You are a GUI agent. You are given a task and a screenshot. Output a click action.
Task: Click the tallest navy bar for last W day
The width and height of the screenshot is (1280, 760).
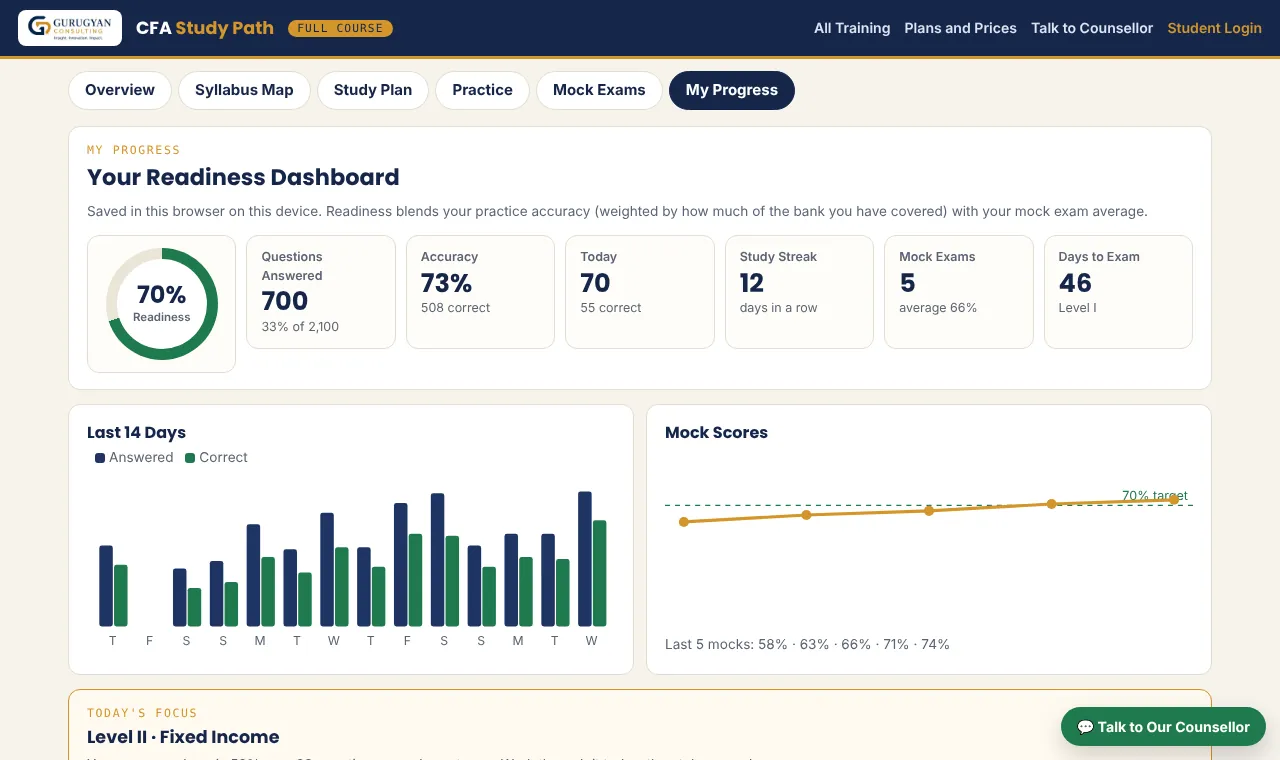(x=585, y=559)
